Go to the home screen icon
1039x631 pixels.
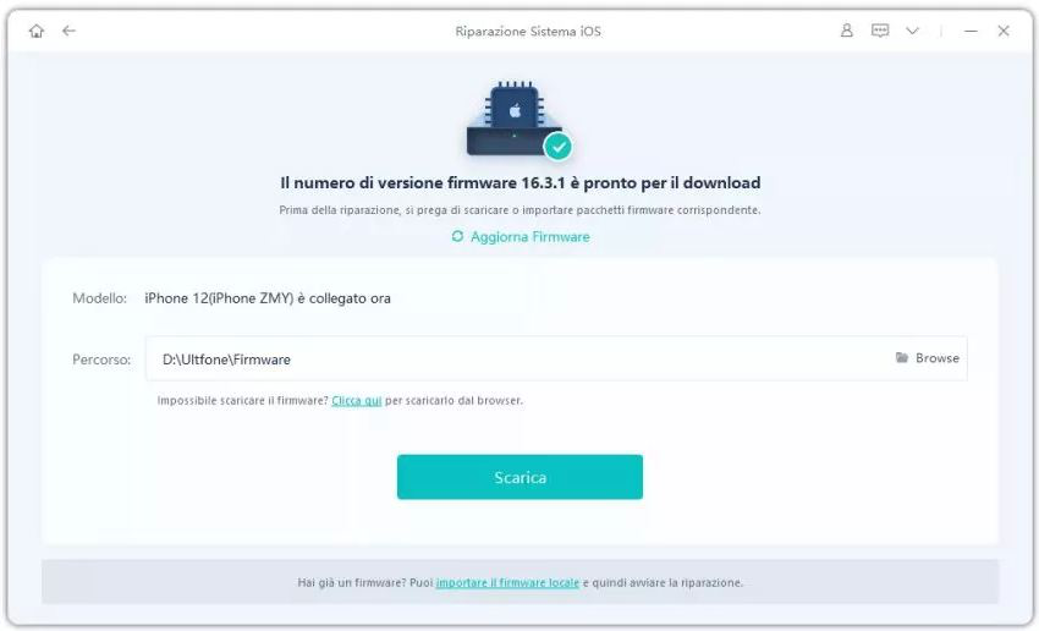pyautogui.click(x=36, y=30)
